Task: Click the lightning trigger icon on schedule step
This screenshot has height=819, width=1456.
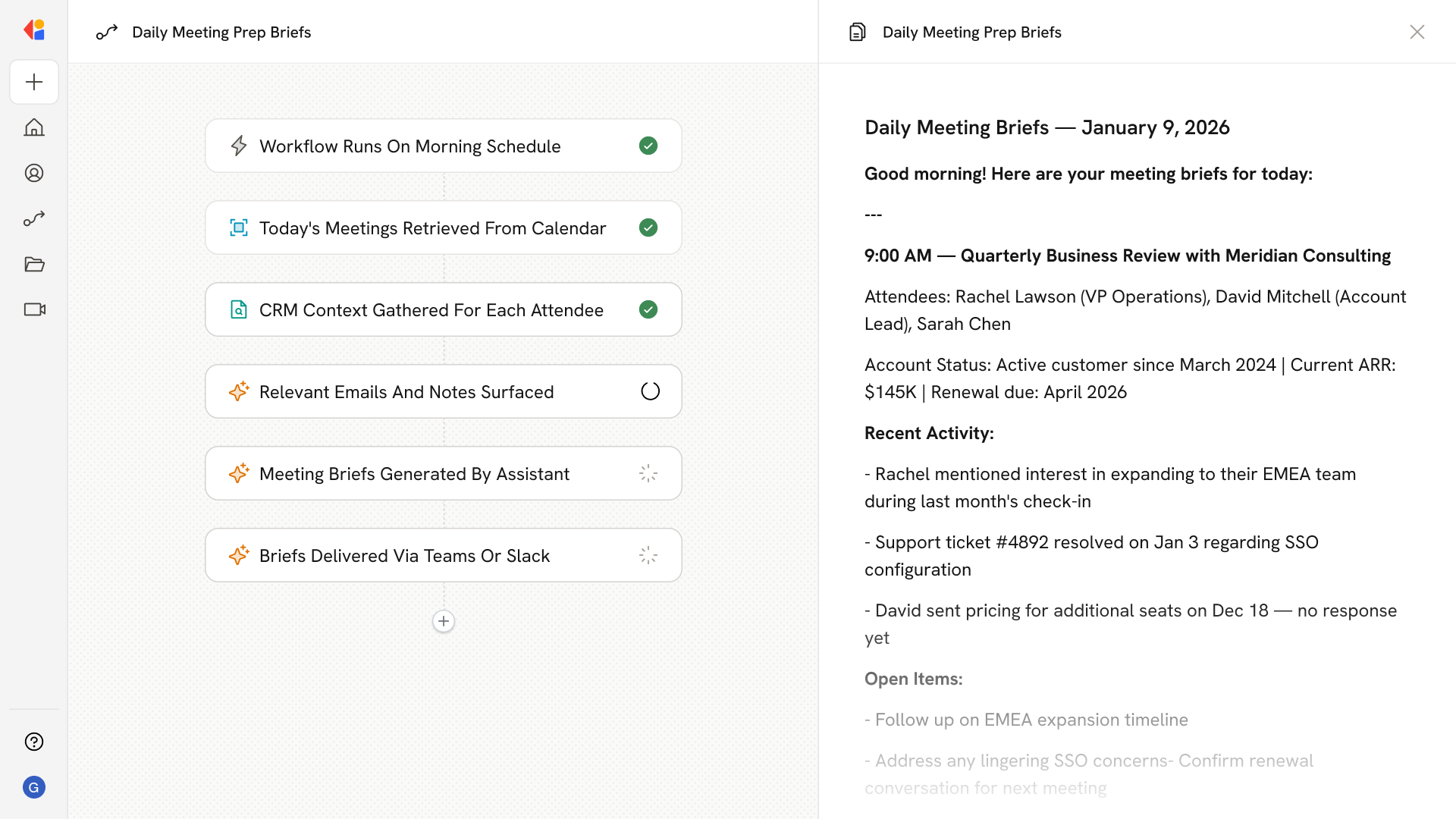Action: point(239,146)
